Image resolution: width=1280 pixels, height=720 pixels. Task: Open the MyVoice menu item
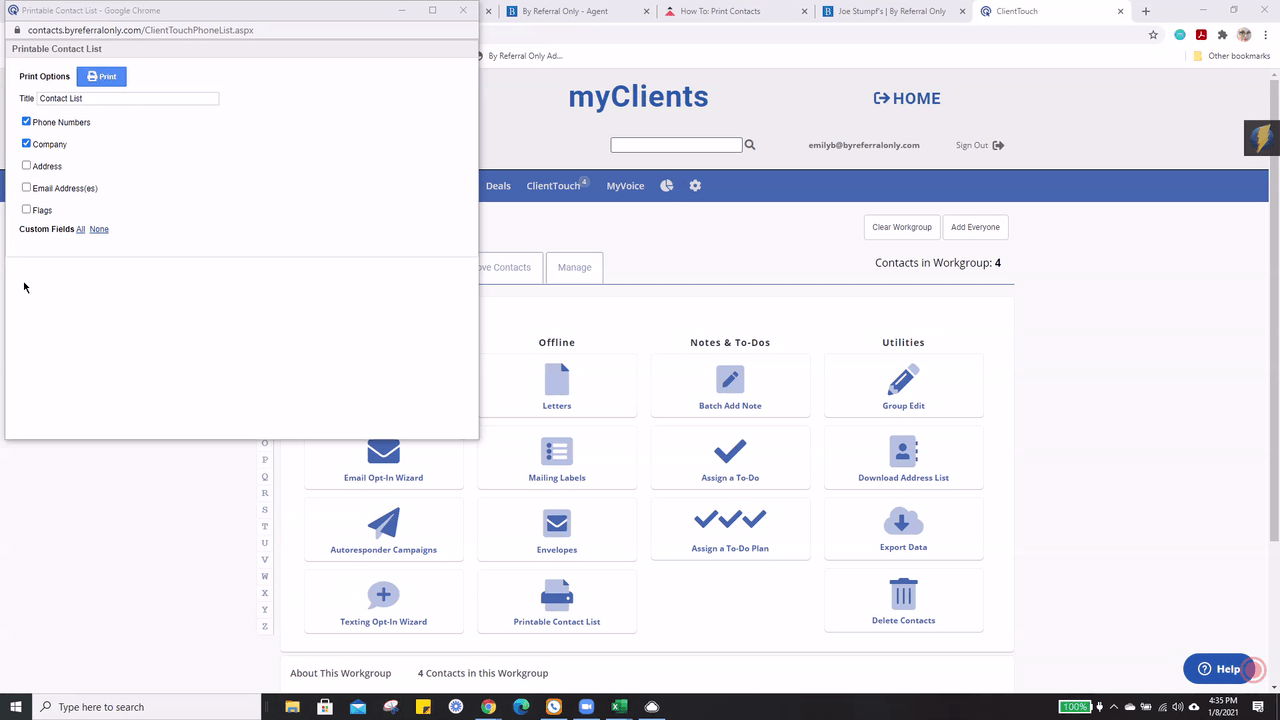click(625, 186)
